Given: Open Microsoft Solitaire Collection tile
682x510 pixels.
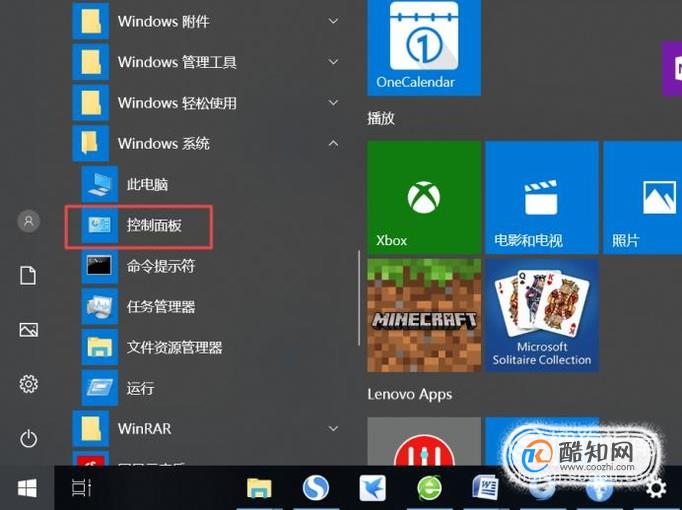Looking at the screenshot, I should pos(542,316).
